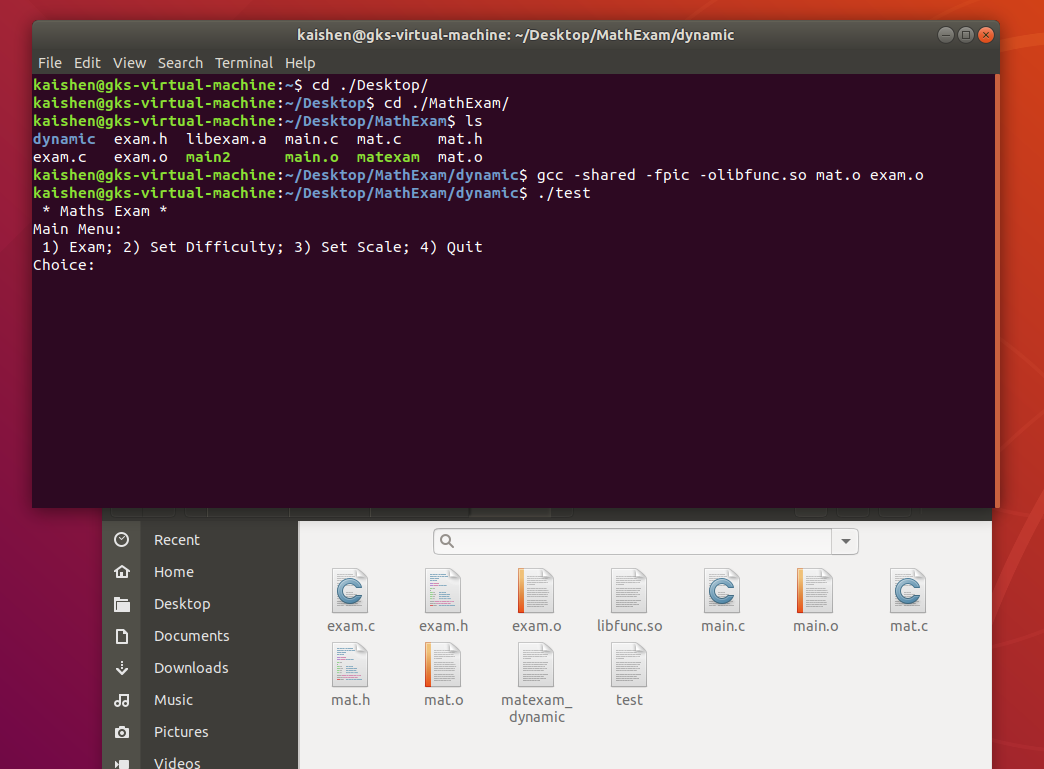Select the matexam_dynamic file icon
The width and height of the screenshot is (1044, 769).
point(536,665)
